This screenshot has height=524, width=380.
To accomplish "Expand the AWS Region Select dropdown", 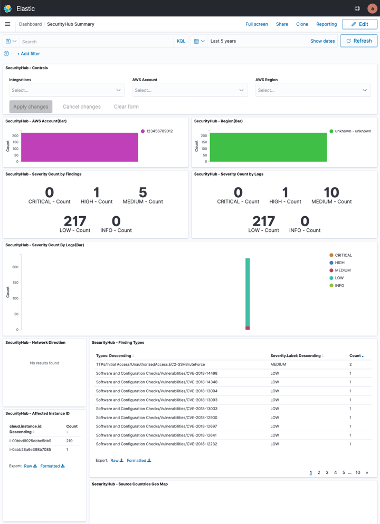I will point(313,90).
